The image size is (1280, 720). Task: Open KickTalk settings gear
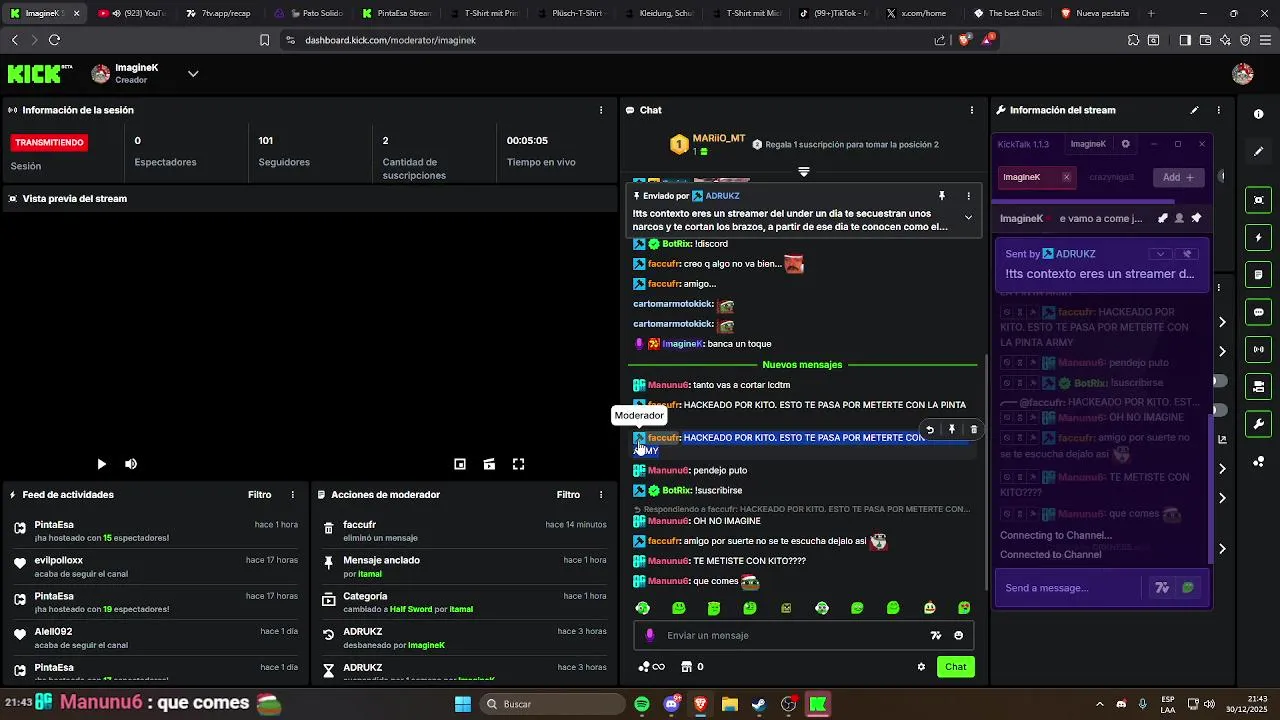(x=1125, y=144)
